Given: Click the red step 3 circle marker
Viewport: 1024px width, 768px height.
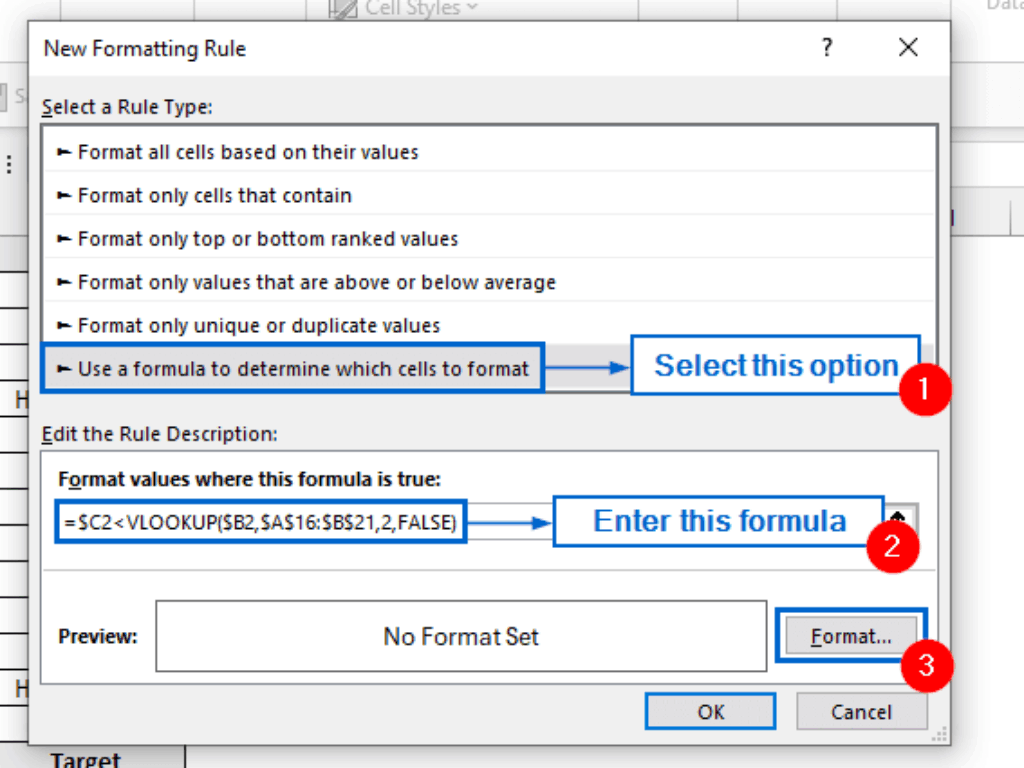Looking at the screenshot, I should [x=925, y=664].
